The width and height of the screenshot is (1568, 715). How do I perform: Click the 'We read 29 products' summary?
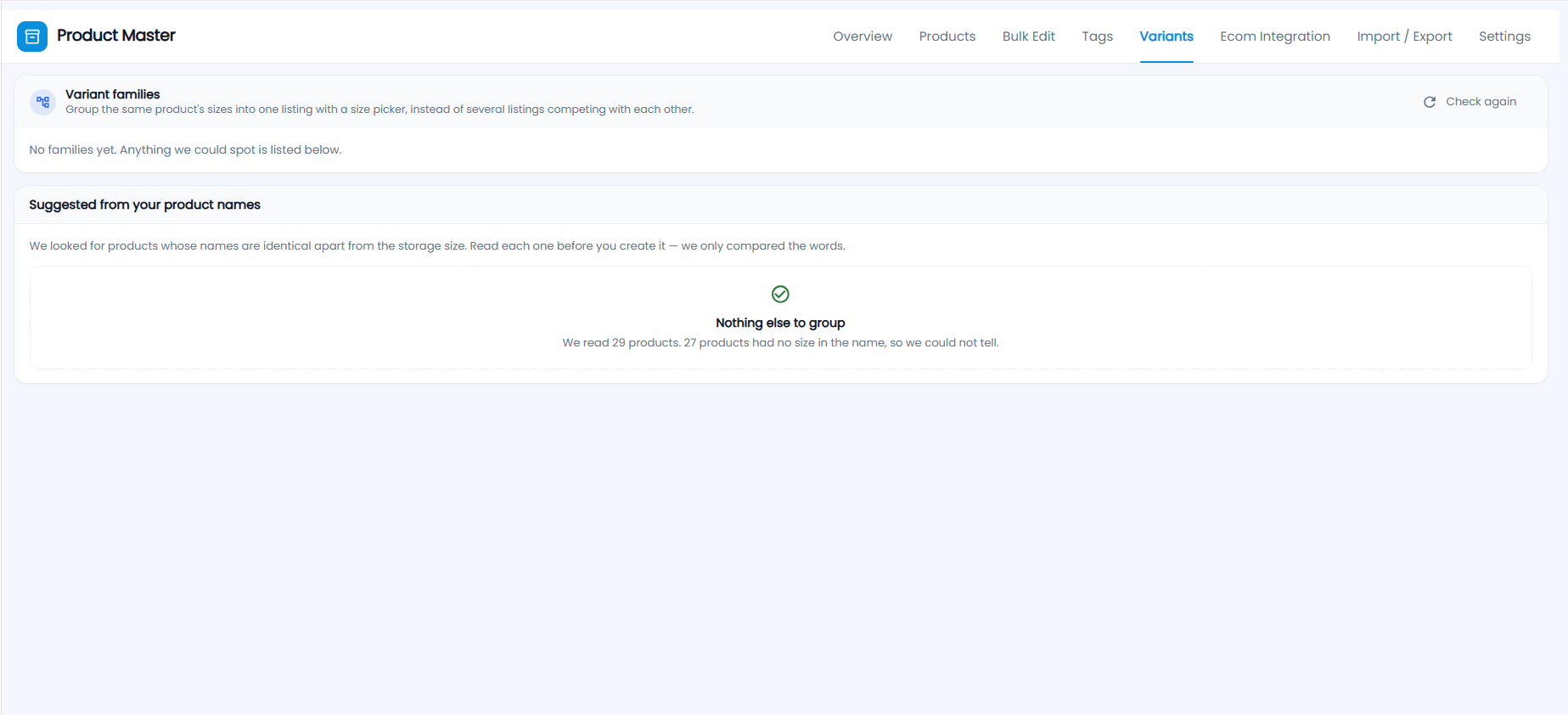[x=780, y=343]
